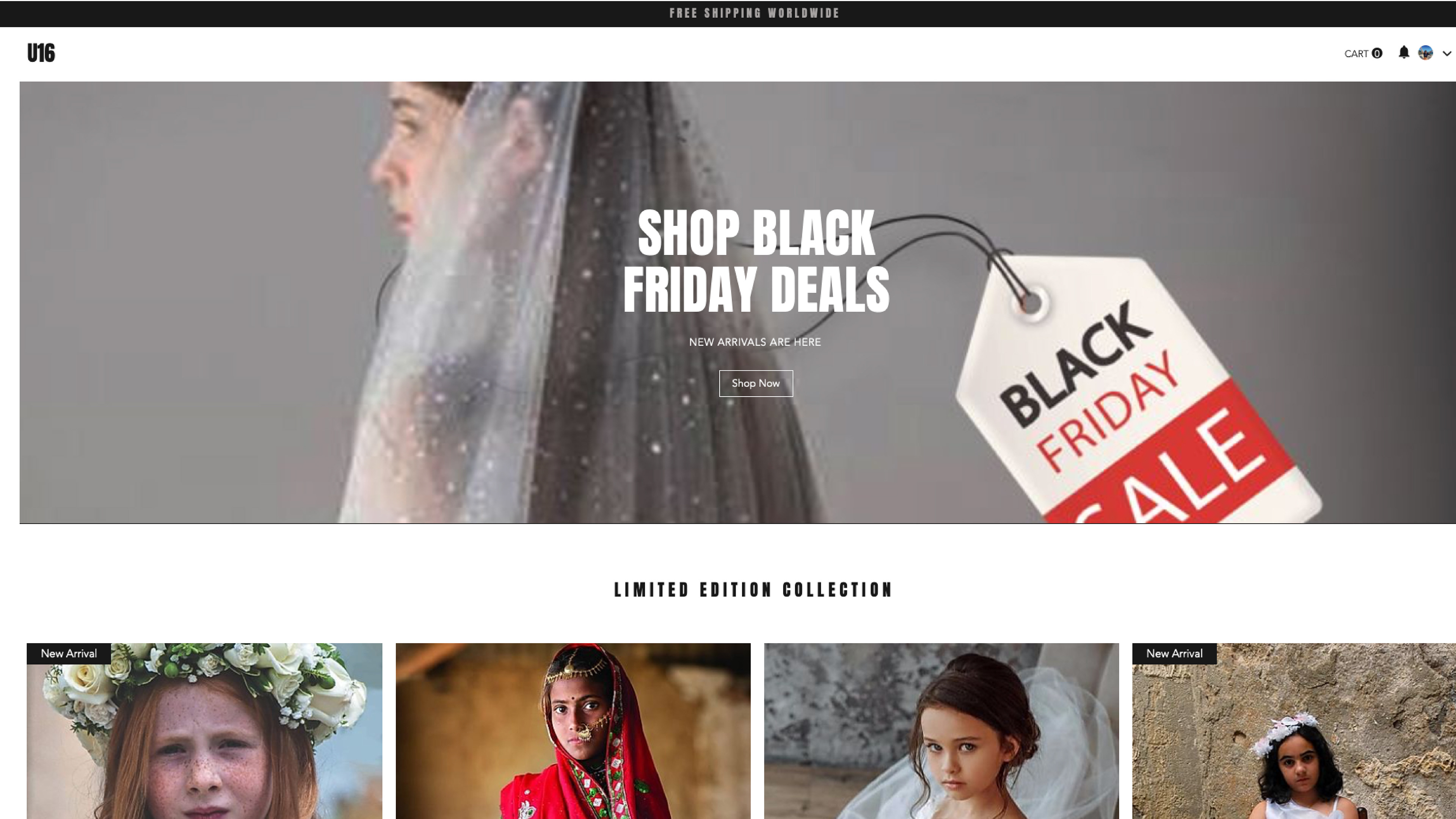
Task: Click the NEW ARRIVALS ARE HERE subtitle
Action: (755, 342)
